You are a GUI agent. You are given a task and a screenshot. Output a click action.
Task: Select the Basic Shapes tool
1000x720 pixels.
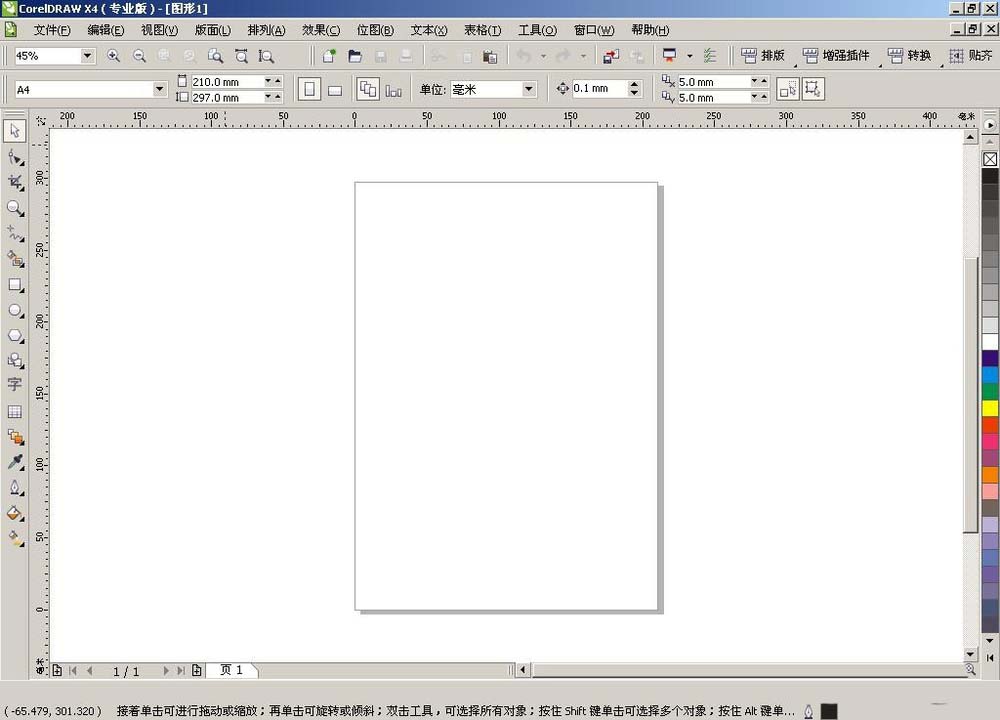(15, 360)
